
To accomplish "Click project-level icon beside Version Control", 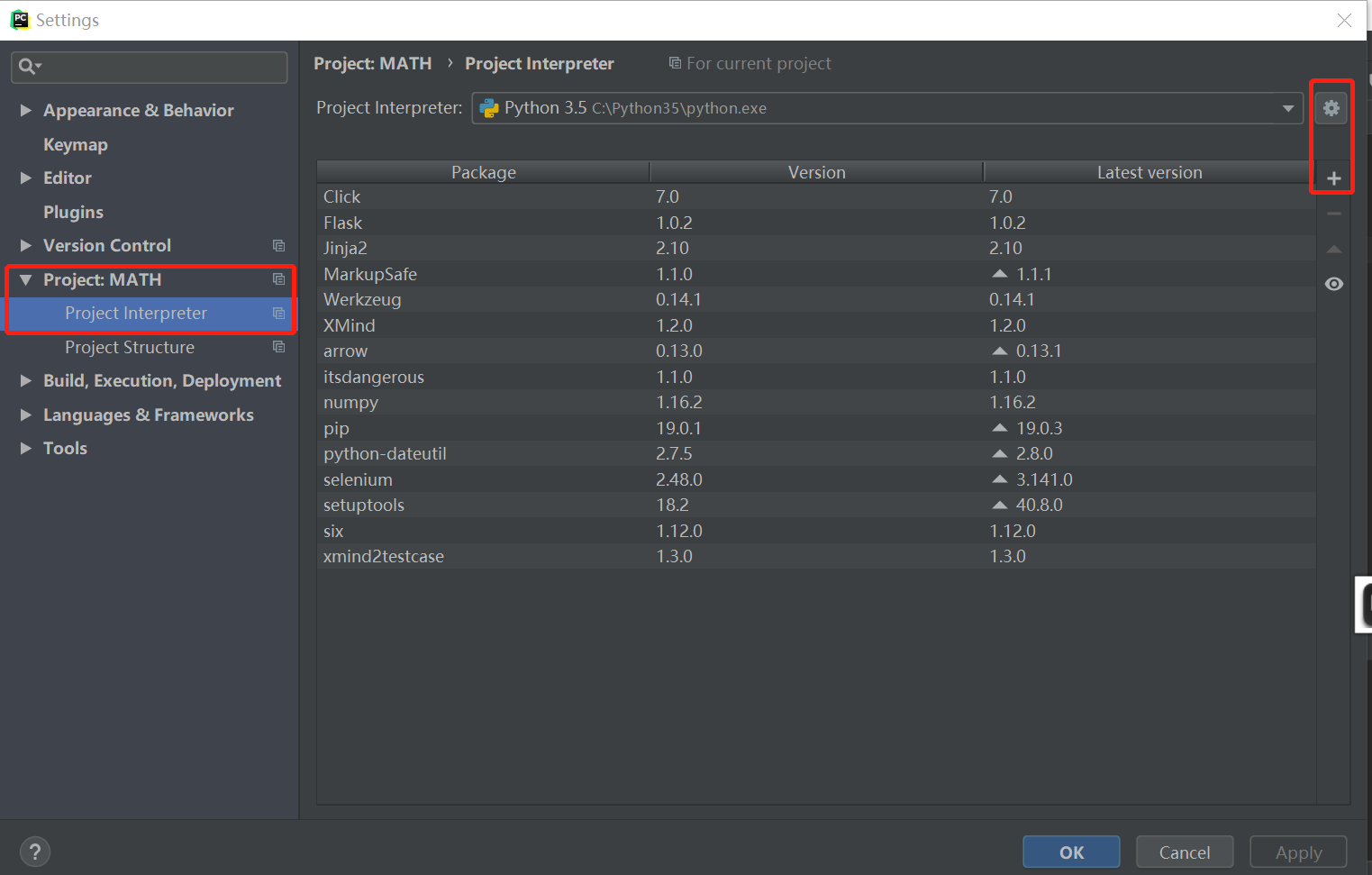I will point(279,246).
